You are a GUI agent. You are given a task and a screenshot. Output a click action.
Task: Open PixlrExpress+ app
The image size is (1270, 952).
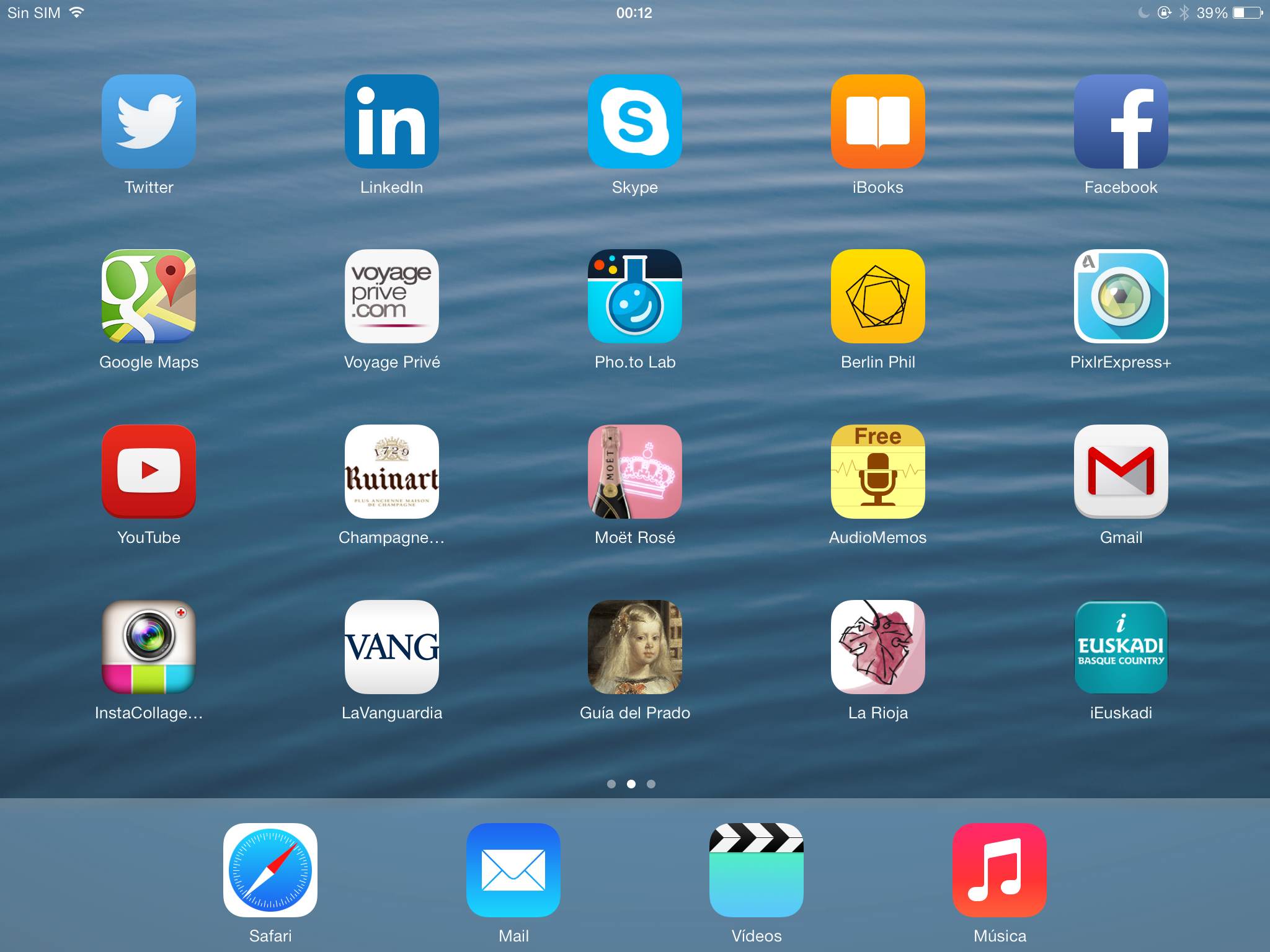(1121, 296)
